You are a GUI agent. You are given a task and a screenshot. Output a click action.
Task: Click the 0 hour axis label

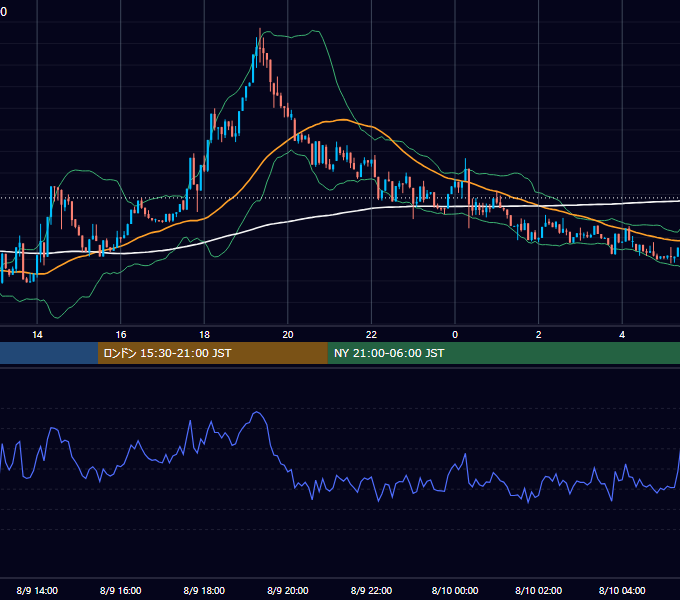pos(455,335)
